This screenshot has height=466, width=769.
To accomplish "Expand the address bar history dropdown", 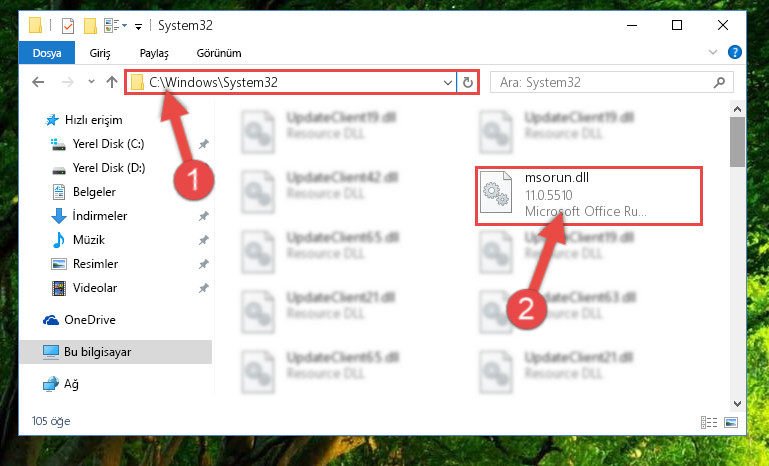I will (x=447, y=82).
